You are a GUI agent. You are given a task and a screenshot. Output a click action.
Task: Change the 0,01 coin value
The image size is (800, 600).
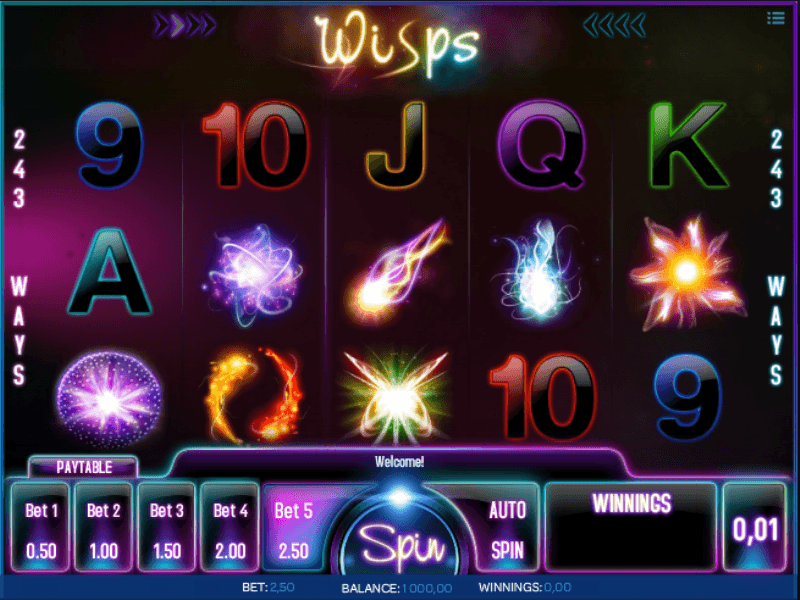(755, 528)
